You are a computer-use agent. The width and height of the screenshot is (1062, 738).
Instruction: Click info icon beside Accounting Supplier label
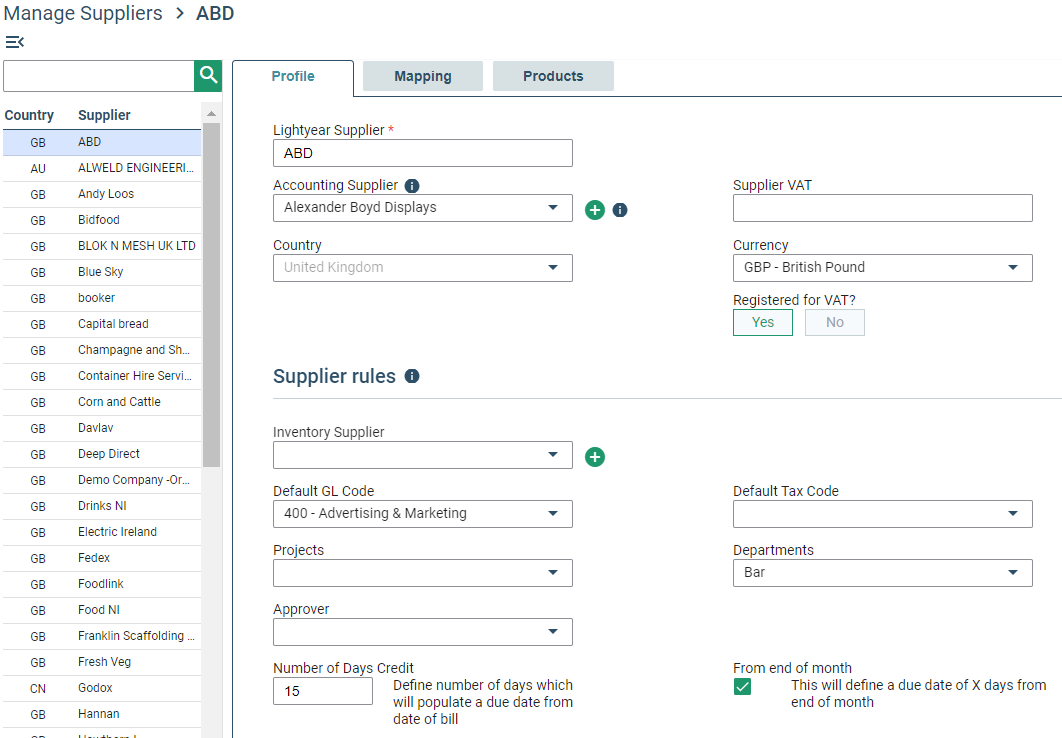click(x=412, y=186)
